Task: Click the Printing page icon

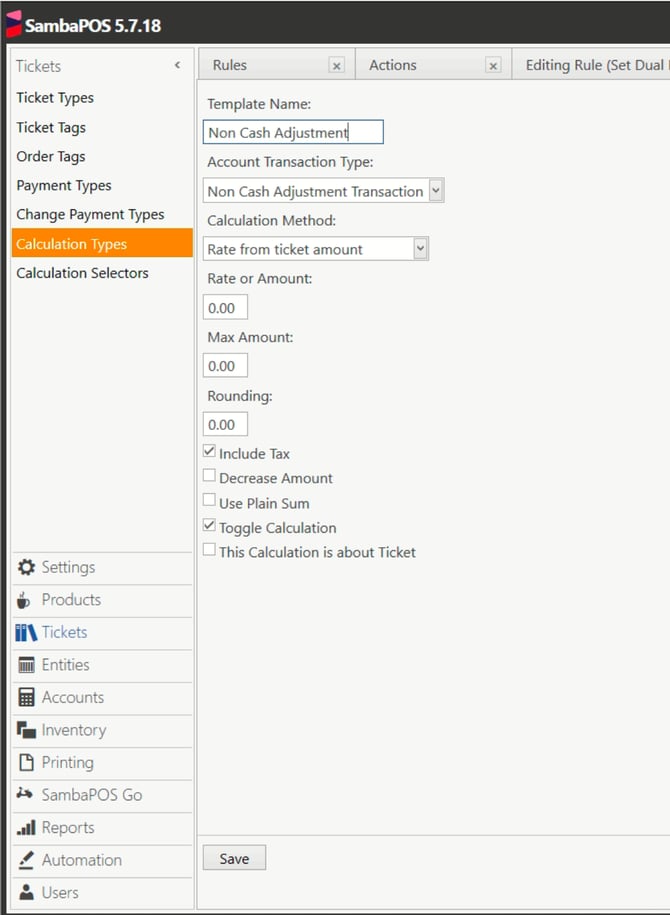Action: click(26, 762)
